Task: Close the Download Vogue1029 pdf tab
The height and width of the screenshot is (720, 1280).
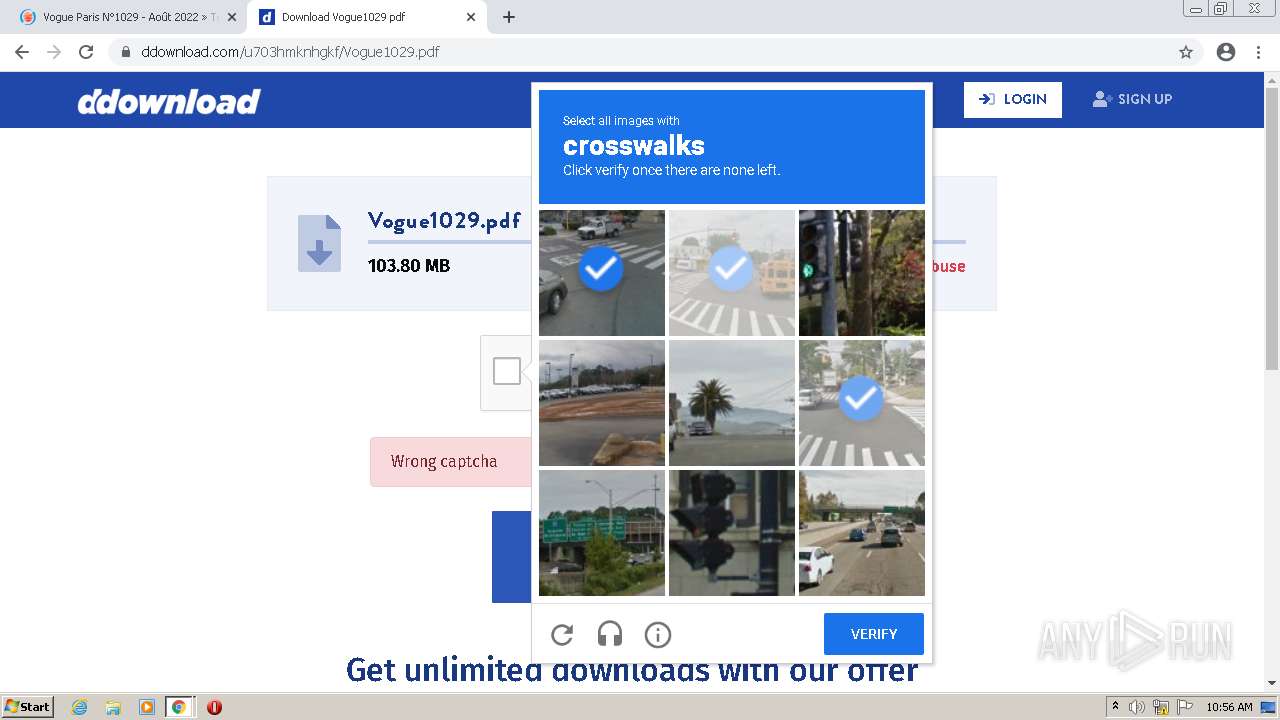Action: click(x=471, y=17)
